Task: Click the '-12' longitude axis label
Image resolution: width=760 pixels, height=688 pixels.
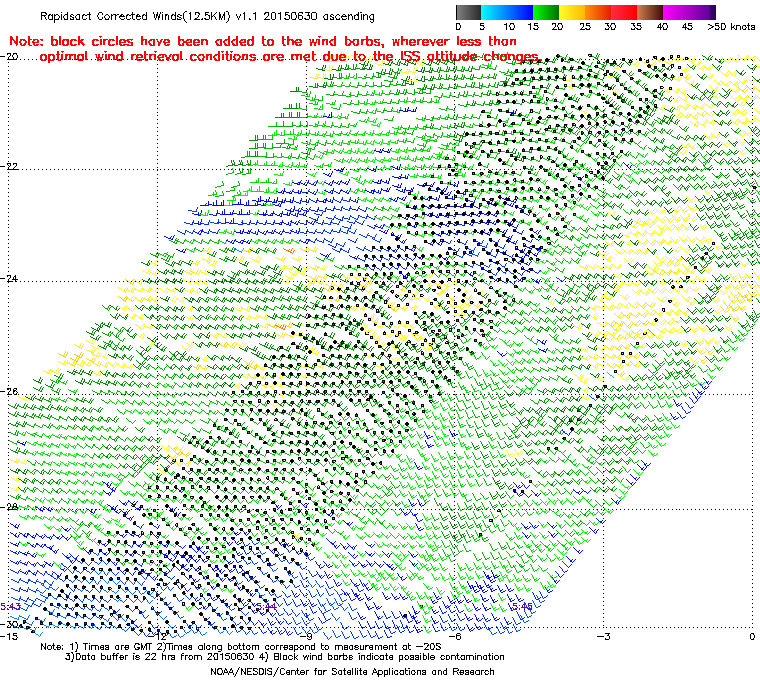Action: pos(158,636)
